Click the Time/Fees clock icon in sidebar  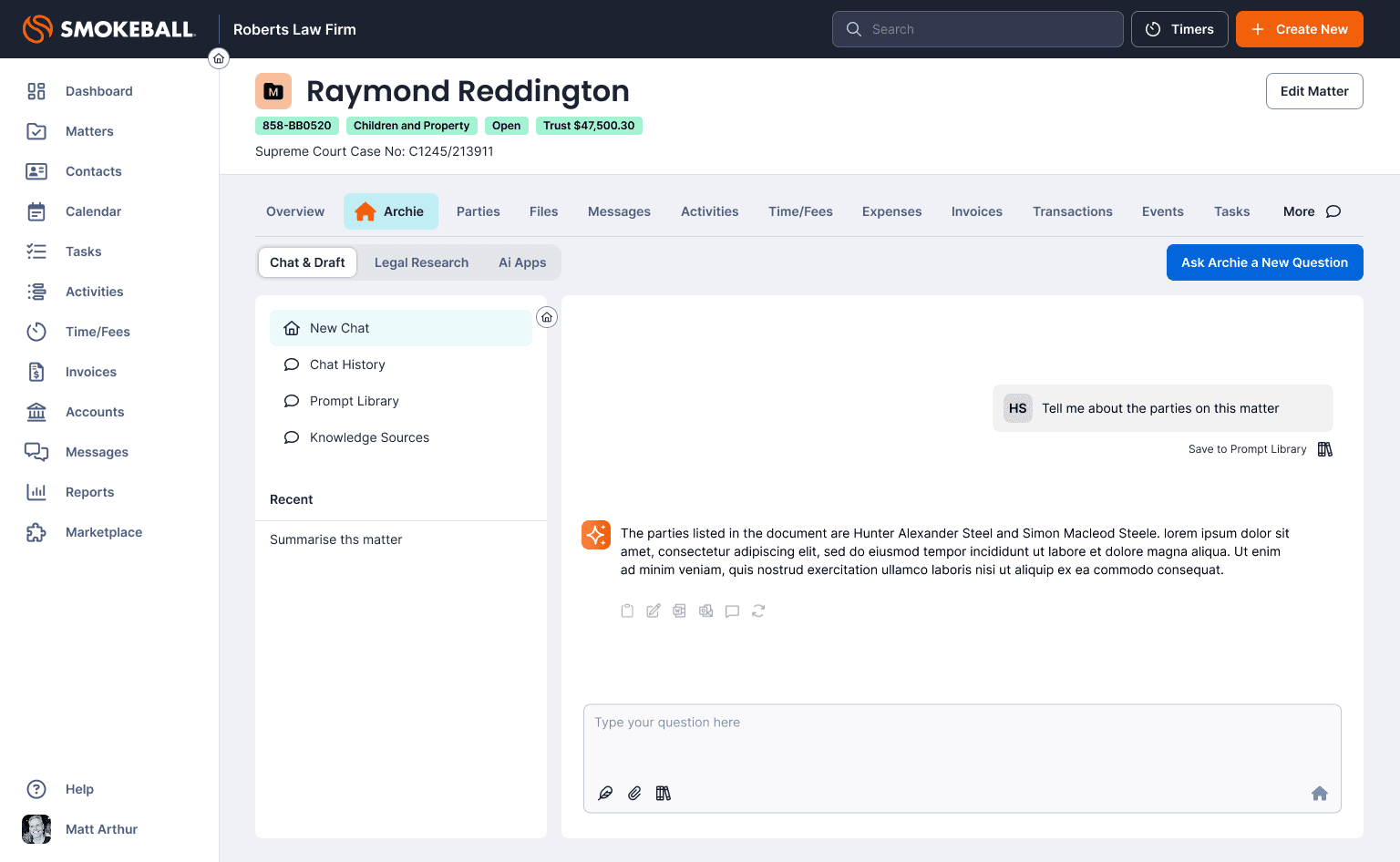36,332
